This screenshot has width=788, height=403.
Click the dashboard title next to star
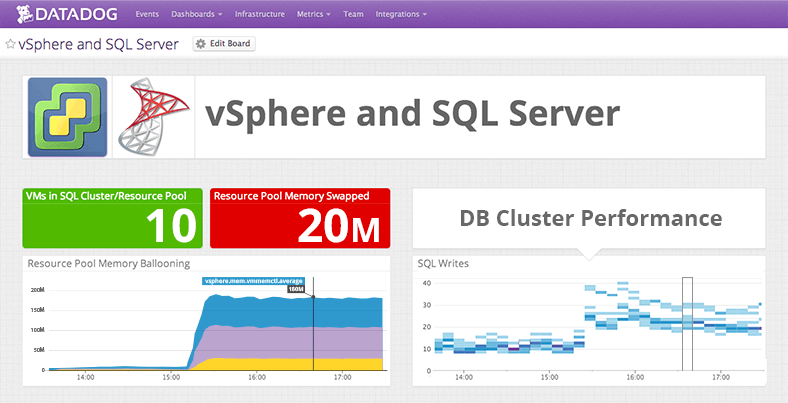click(98, 44)
